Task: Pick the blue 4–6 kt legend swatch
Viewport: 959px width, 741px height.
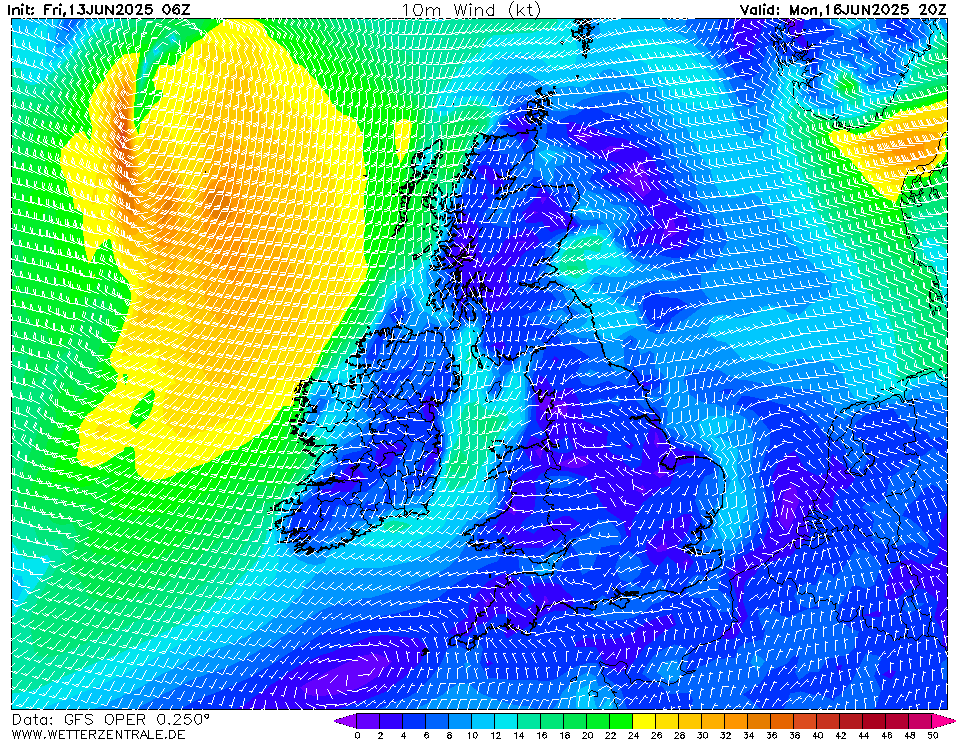Action: pyautogui.click(x=413, y=721)
